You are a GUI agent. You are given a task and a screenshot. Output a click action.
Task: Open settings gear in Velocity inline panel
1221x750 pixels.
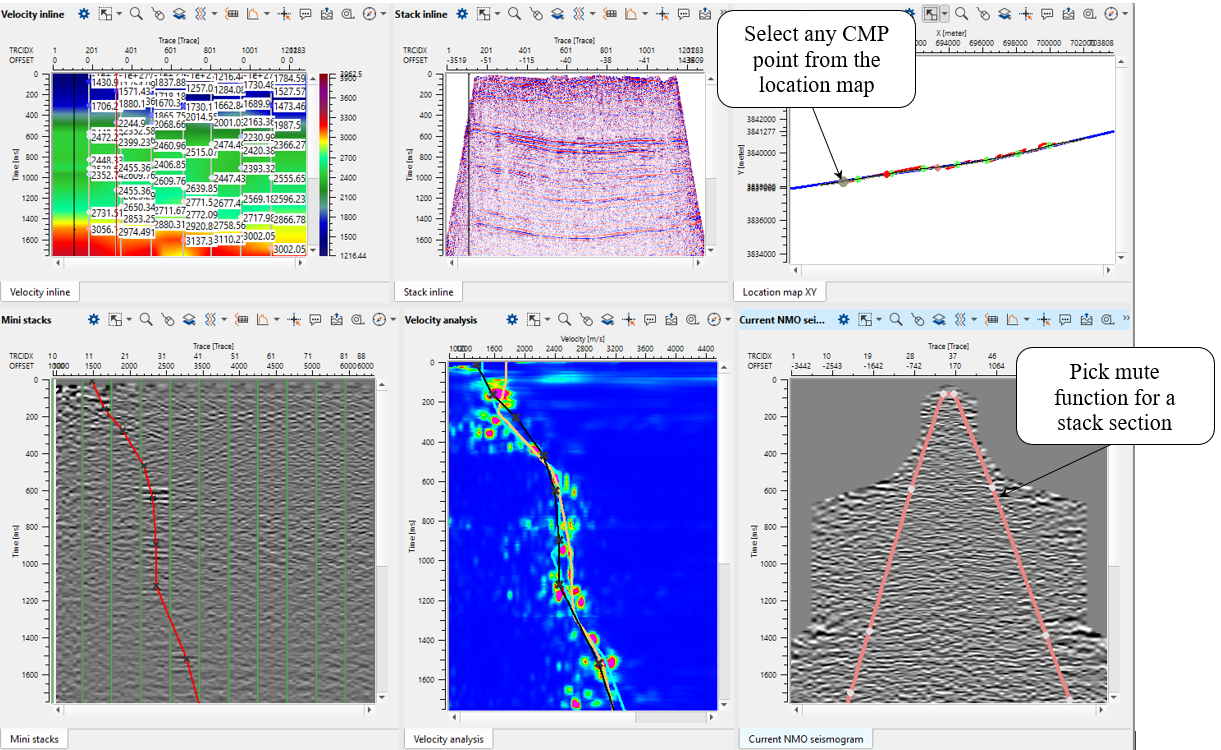click(84, 14)
